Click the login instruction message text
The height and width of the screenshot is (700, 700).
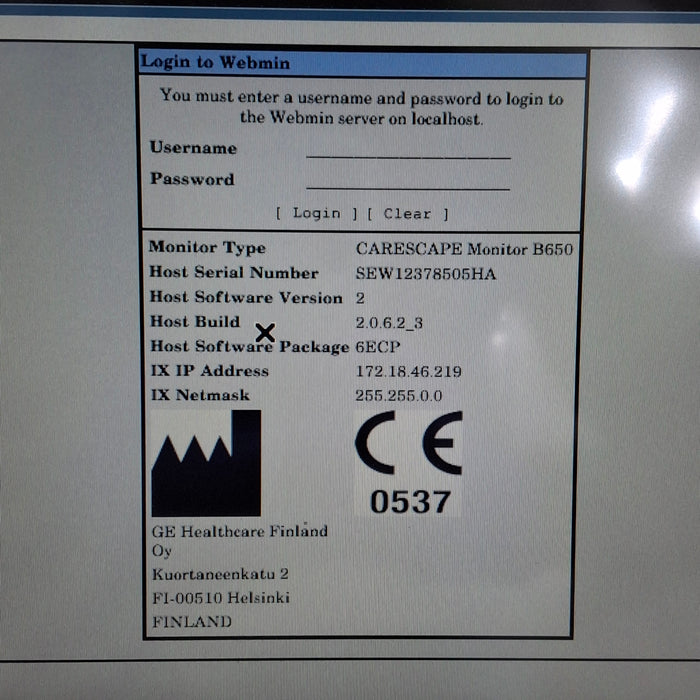[362, 107]
